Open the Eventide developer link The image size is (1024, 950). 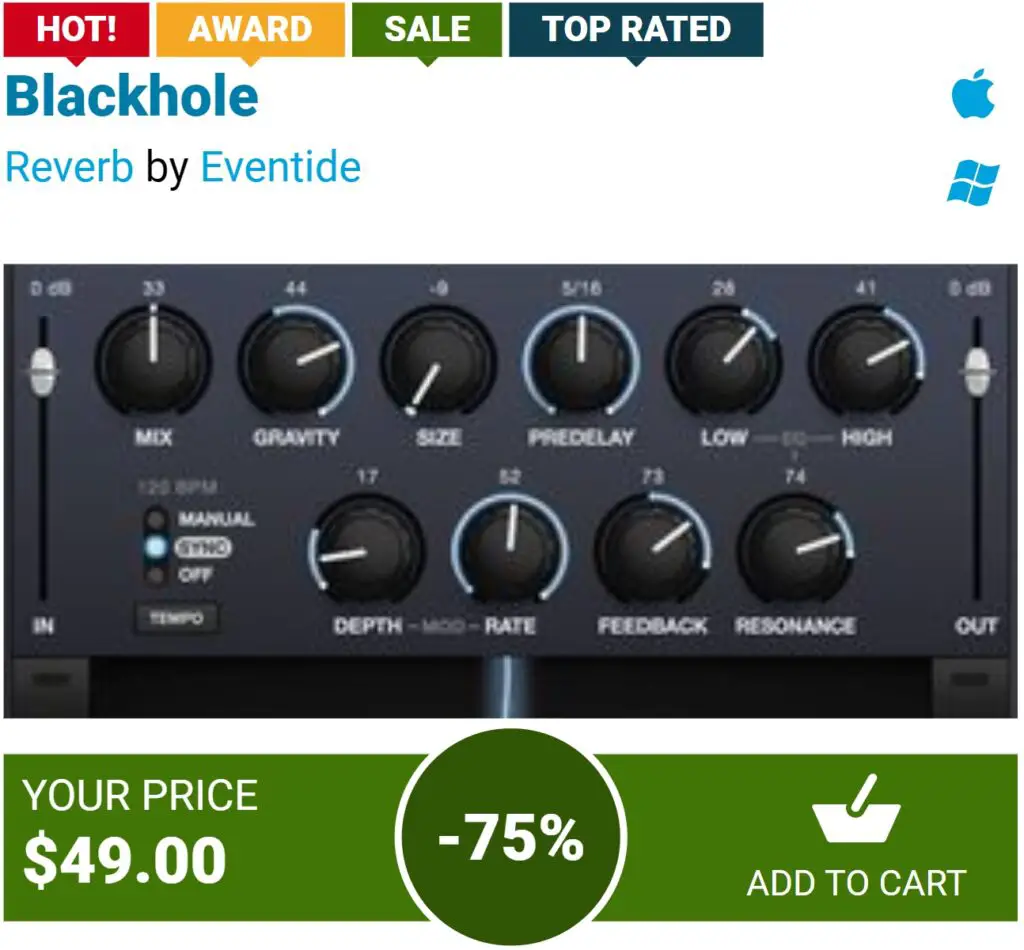click(x=281, y=167)
